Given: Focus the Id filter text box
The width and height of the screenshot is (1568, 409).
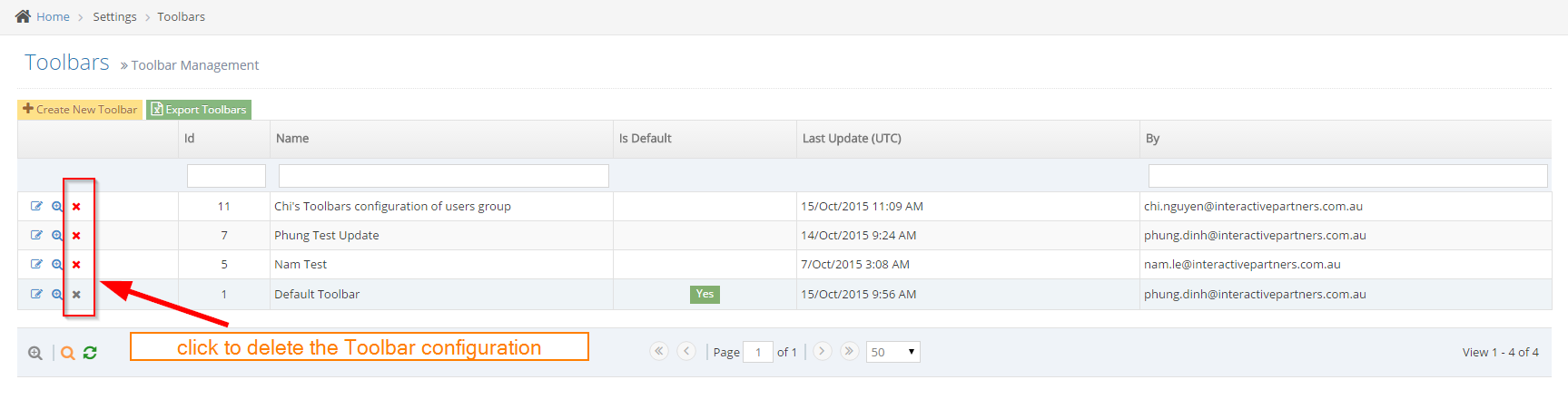Looking at the screenshot, I should point(226,176).
